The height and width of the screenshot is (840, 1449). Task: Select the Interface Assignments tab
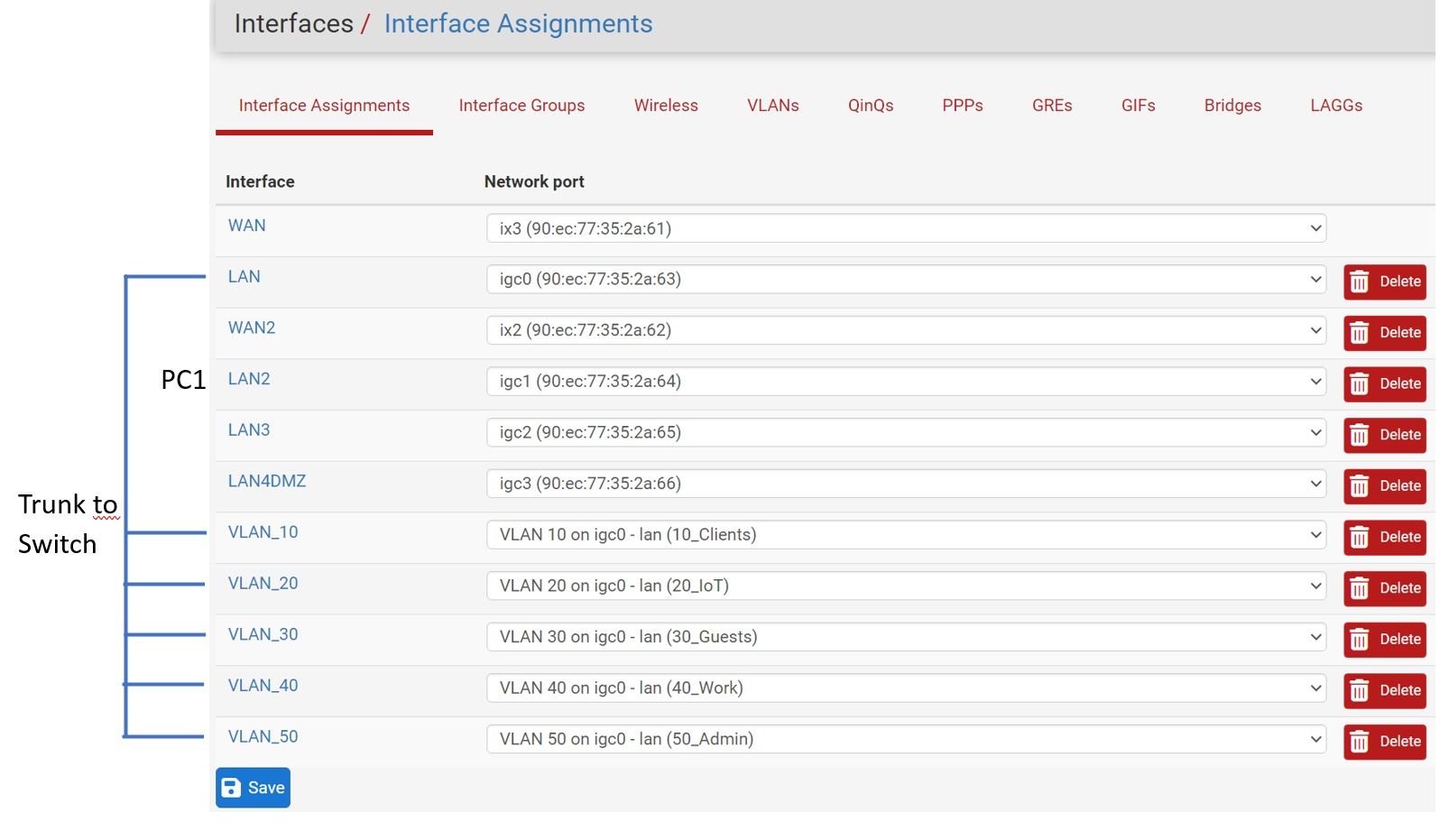click(324, 106)
